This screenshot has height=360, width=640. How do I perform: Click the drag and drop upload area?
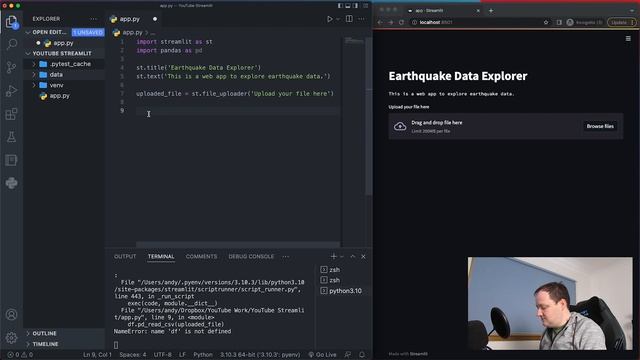(x=506, y=126)
